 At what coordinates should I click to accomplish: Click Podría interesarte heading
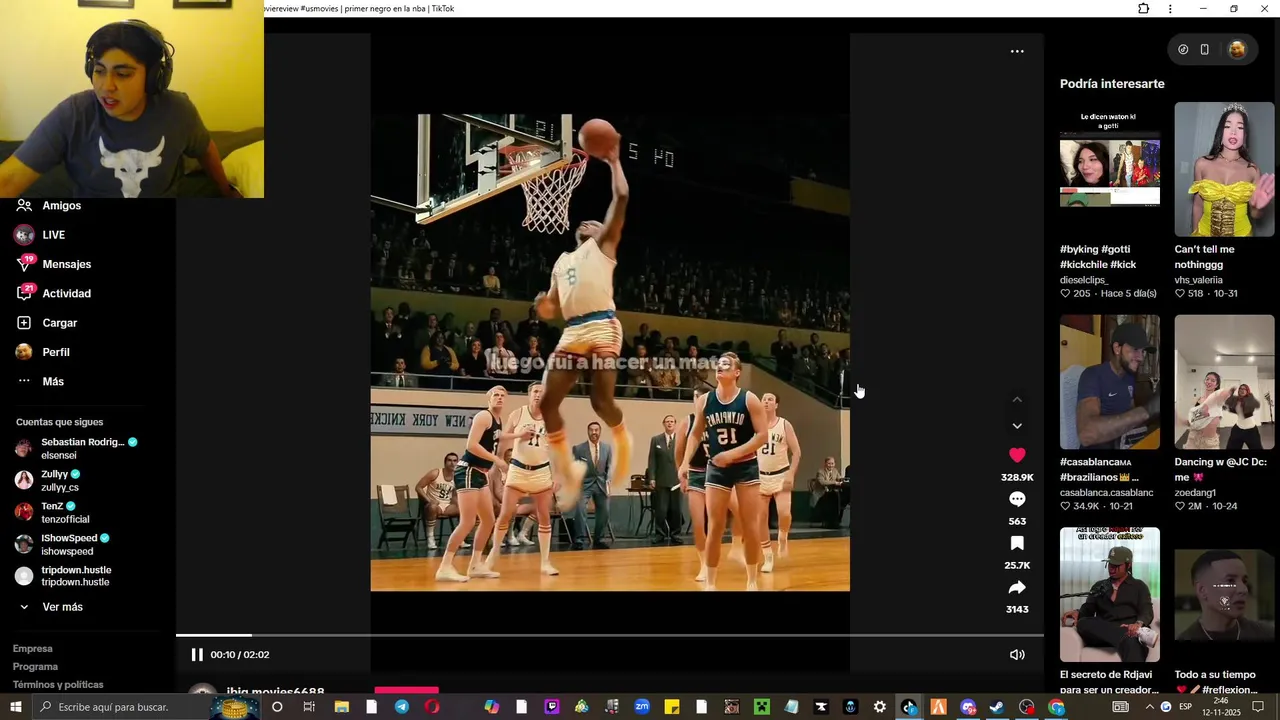pos(1112,84)
